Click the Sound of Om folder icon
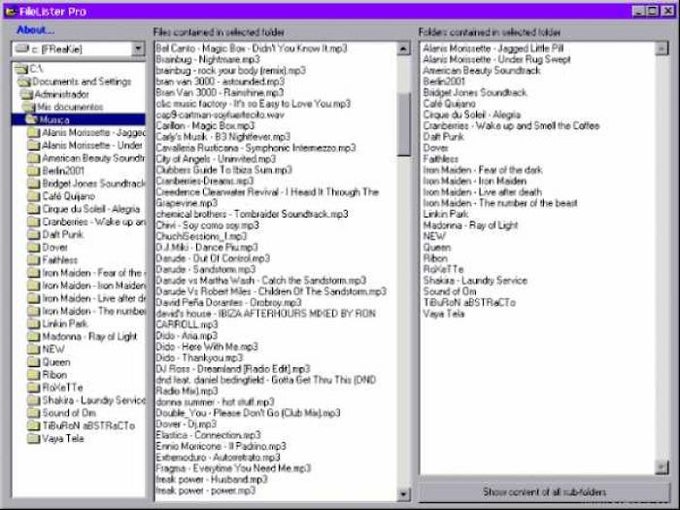This screenshot has width=680, height=510. [x=33, y=413]
